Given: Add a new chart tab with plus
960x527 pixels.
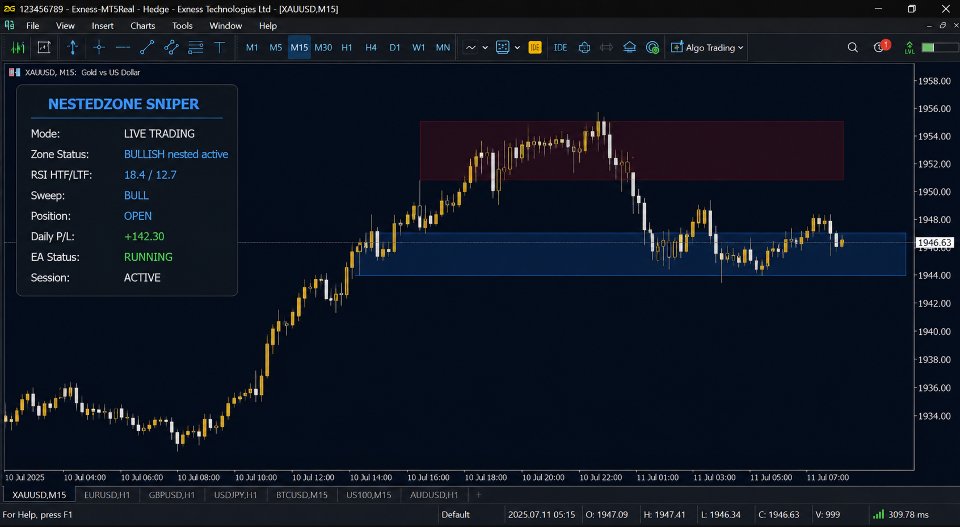Looking at the screenshot, I should (x=479, y=495).
